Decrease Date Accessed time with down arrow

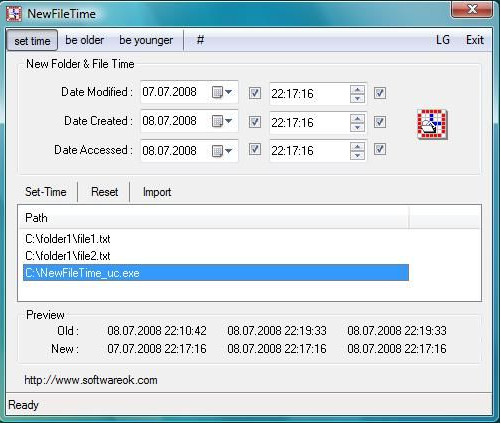click(357, 155)
